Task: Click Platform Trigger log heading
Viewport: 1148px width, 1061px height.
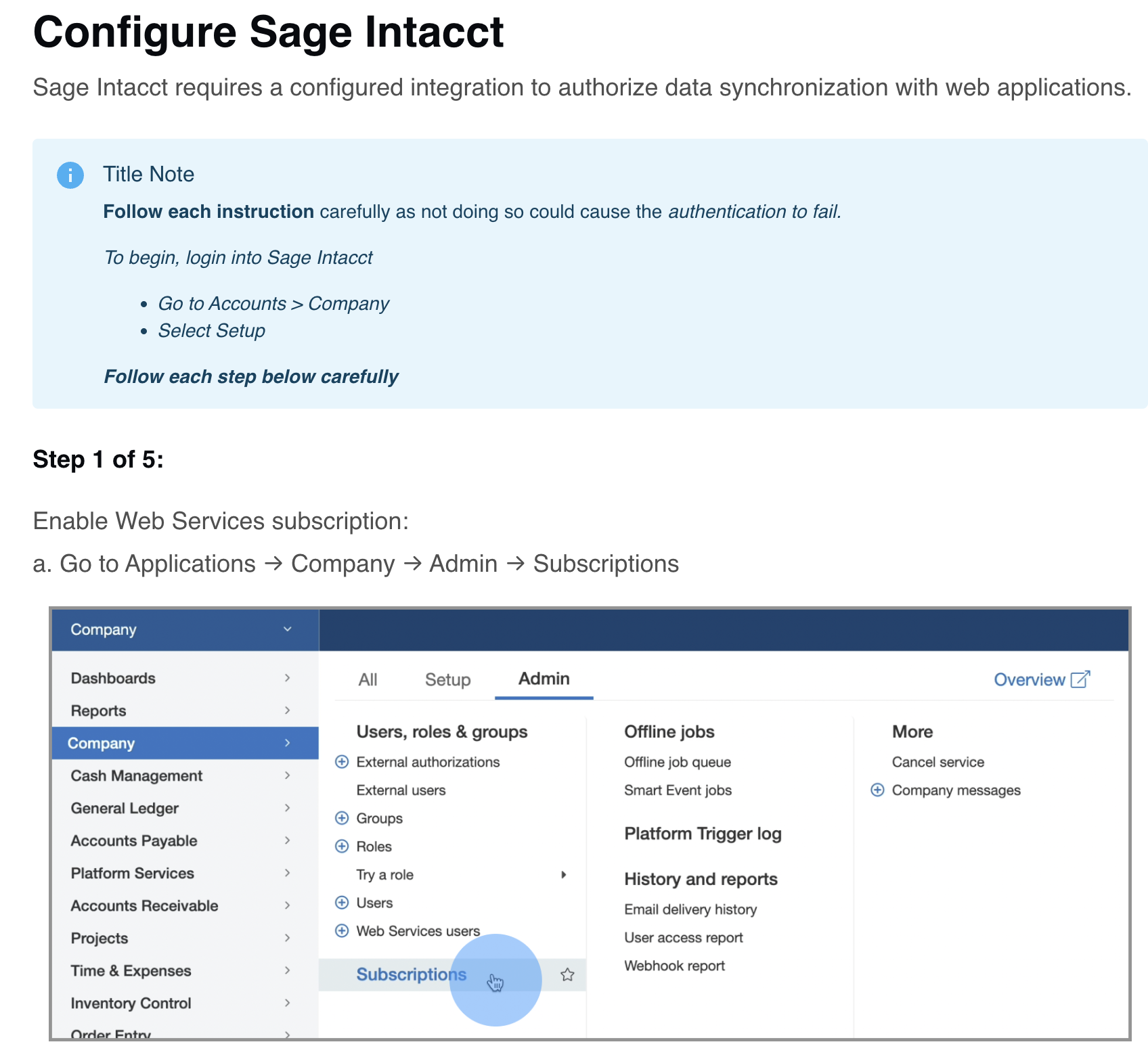Action: coord(703,834)
